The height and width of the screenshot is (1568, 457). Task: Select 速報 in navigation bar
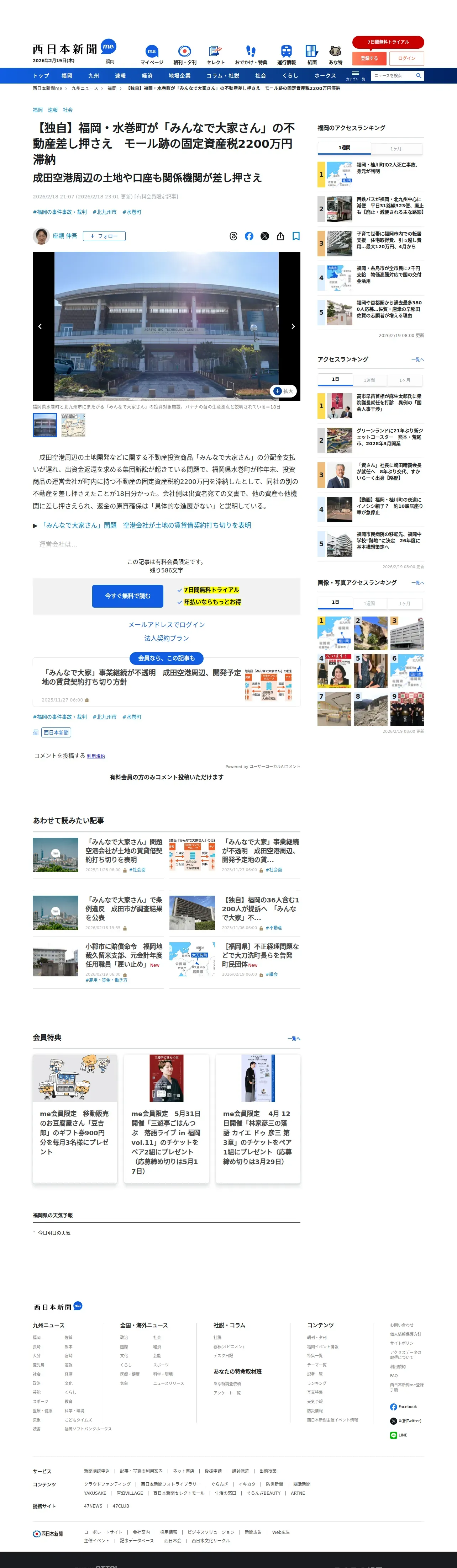pyautogui.click(x=120, y=75)
